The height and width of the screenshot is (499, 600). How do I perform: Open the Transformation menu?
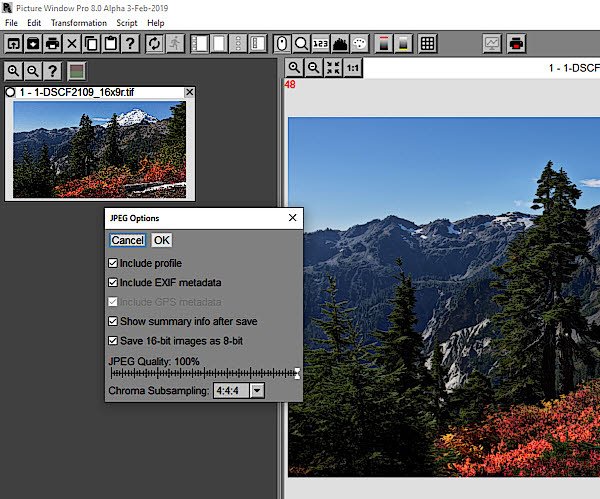78,22
